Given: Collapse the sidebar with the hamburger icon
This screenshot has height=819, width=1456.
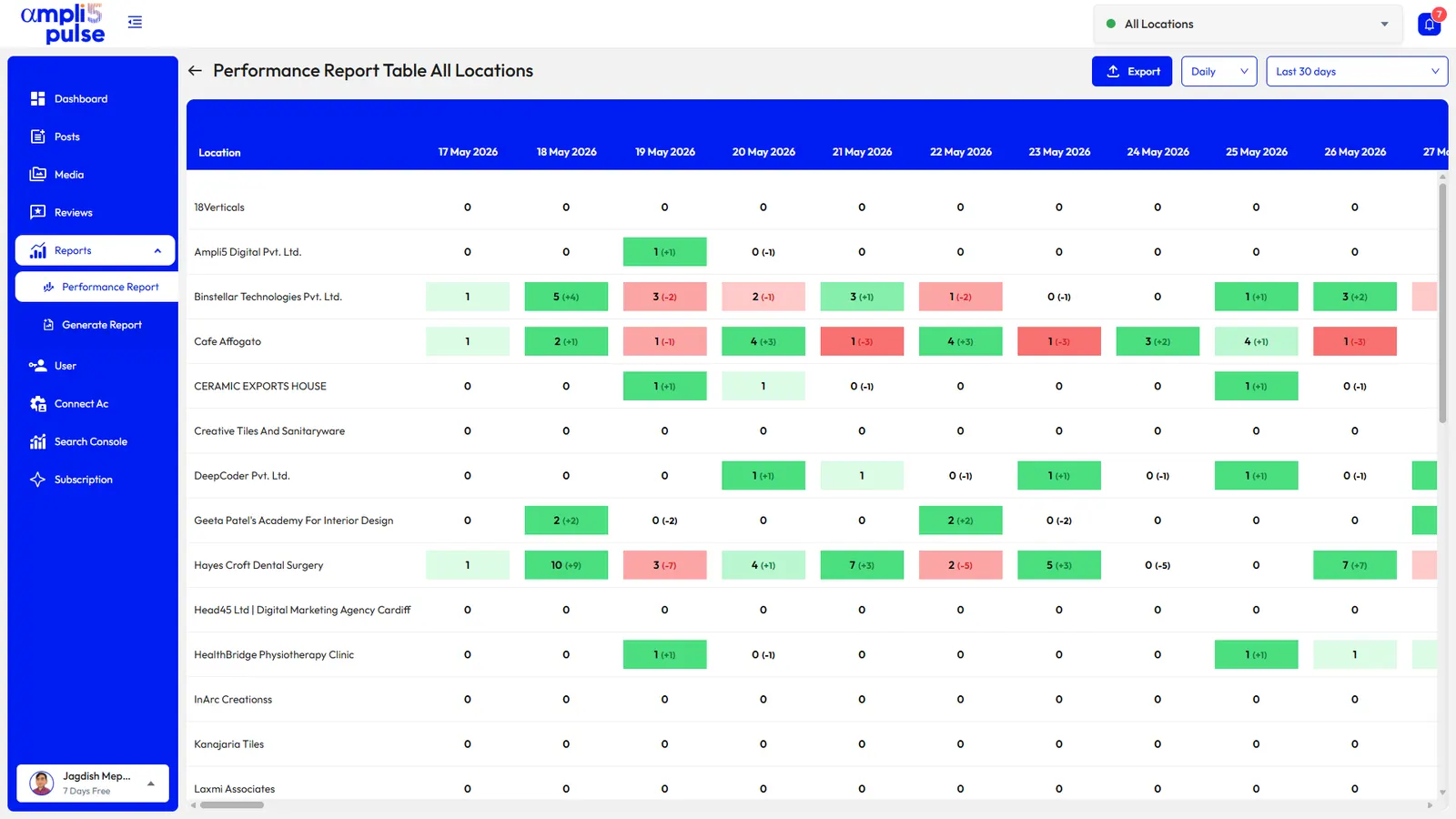Looking at the screenshot, I should tap(135, 22).
